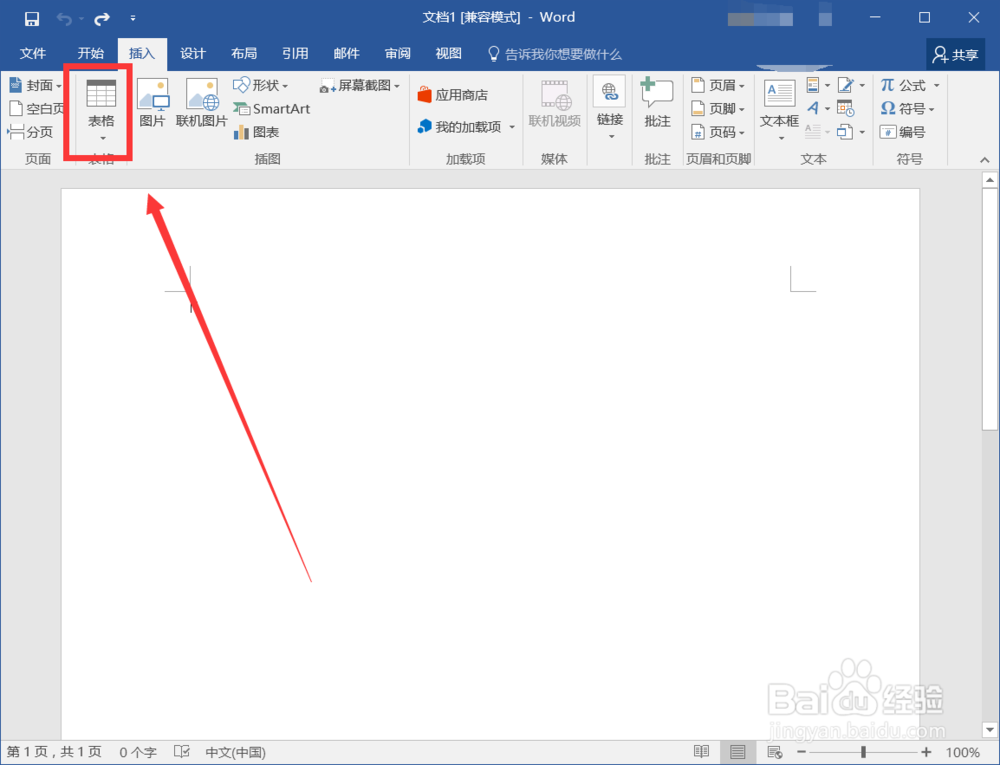Click the Object (对象) icon
The height and width of the screenshot is (765, 1000).
tap(845, 132)
